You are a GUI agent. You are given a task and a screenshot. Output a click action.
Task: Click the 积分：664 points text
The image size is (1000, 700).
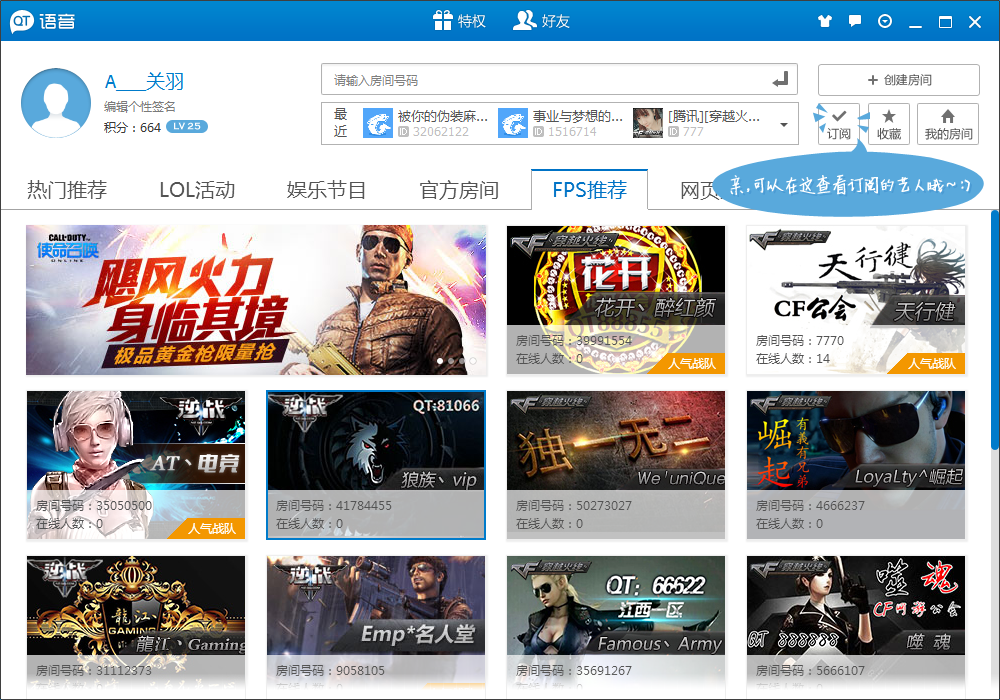point(132,127)
